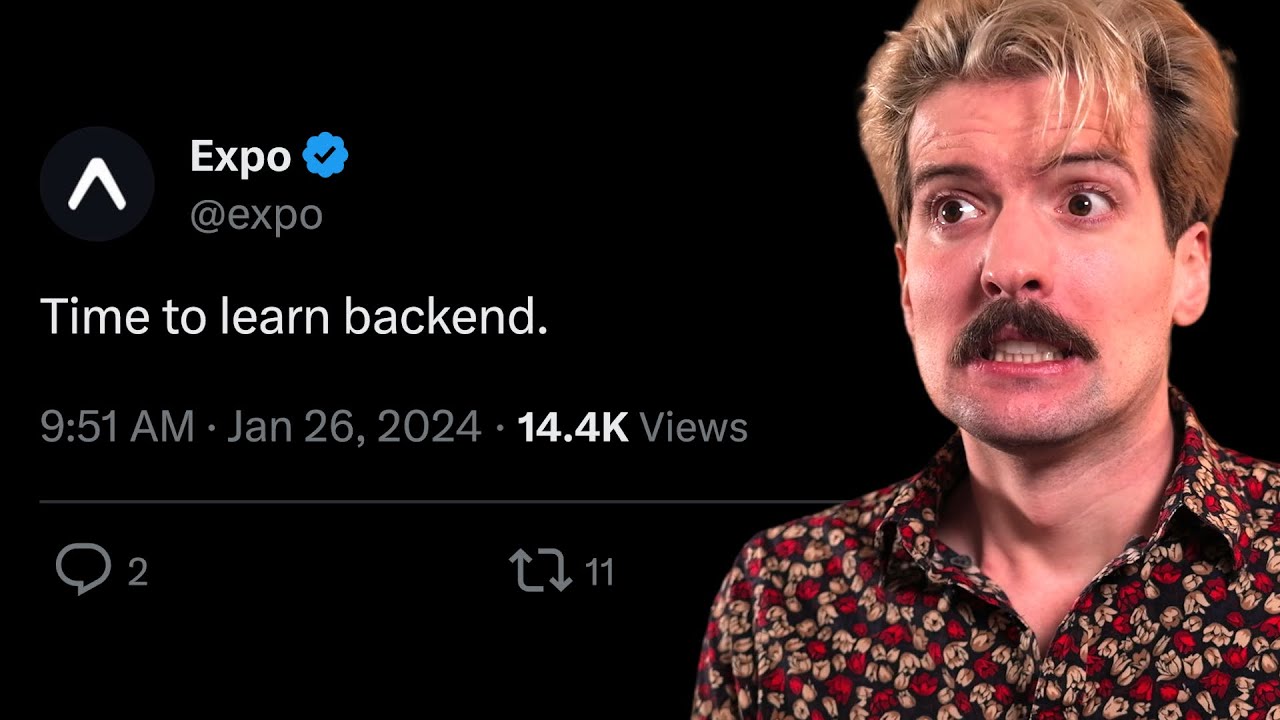Click the Expo profile avatar
This screenshot has width=1280, height=720.
[97, 184]
